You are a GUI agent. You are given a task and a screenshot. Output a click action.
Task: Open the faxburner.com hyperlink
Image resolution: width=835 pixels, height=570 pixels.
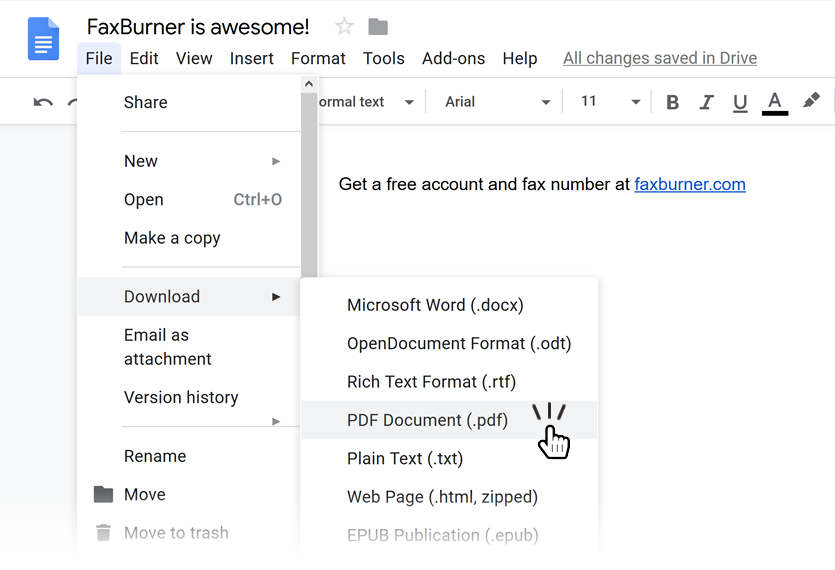(x=690, y=184)
